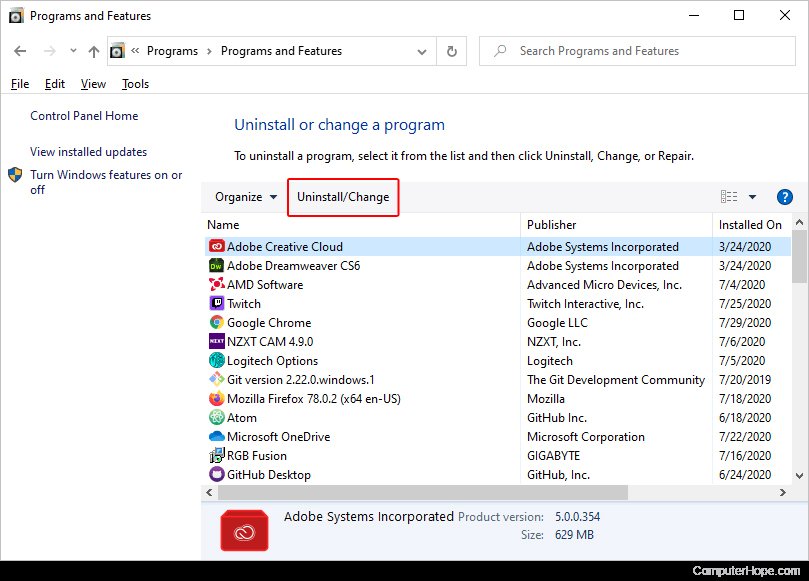809x581 pixels.
Task: Select the Twitch program icon
Action: [217, 303]
